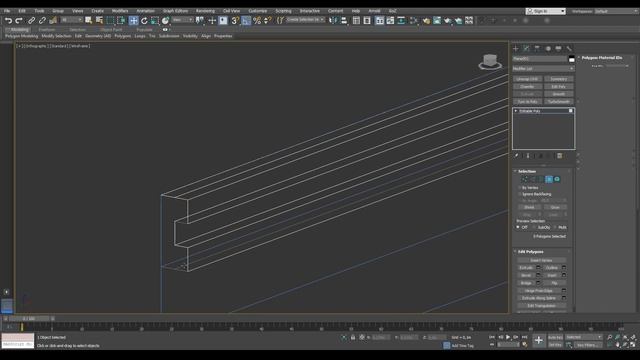Select Polygon sub-object level icon
640x360 pixels.
549,179
